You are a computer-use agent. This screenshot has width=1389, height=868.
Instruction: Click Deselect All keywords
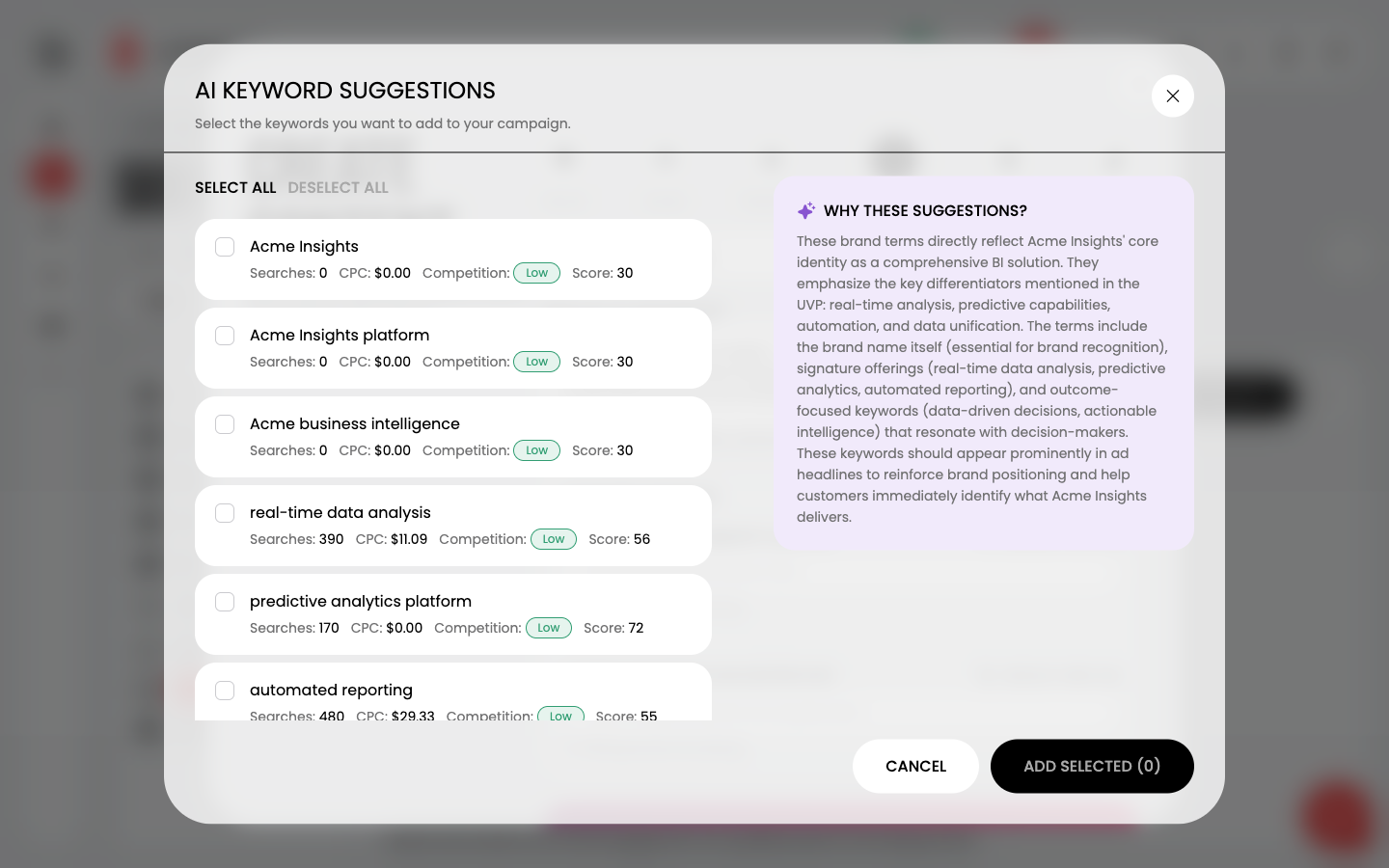pyautogui.click(x=338, y=187)
